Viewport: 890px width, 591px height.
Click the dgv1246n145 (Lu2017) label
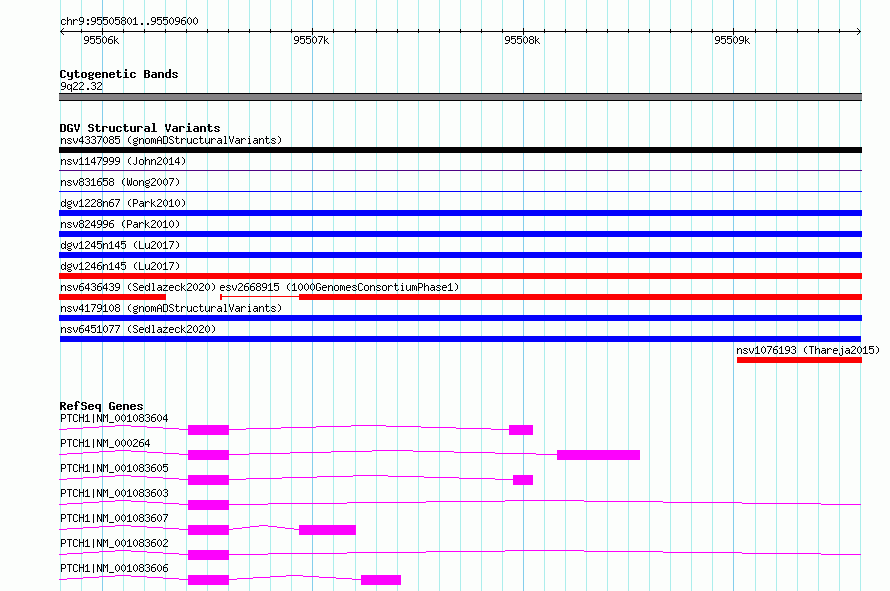point(120,266)
